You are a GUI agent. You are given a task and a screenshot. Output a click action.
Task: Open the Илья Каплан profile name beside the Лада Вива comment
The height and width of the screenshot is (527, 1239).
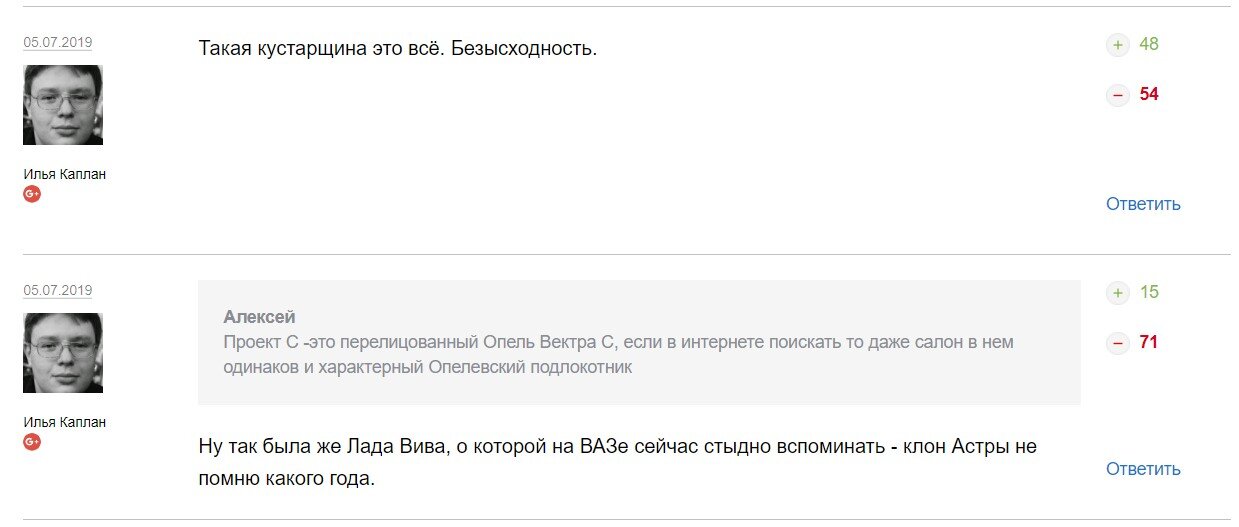tap(64, 422)
